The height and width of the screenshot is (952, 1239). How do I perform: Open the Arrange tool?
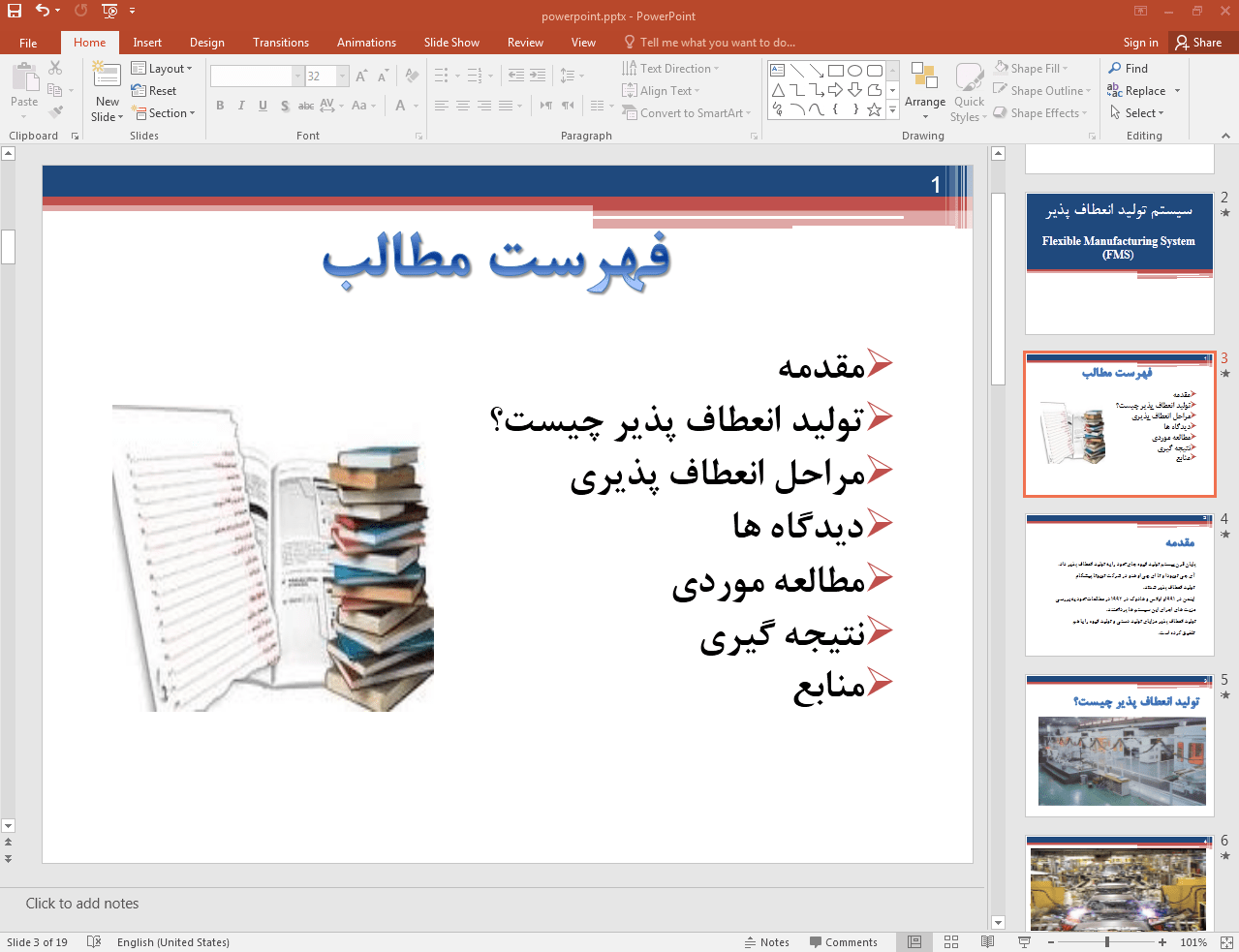click(924, 92)
